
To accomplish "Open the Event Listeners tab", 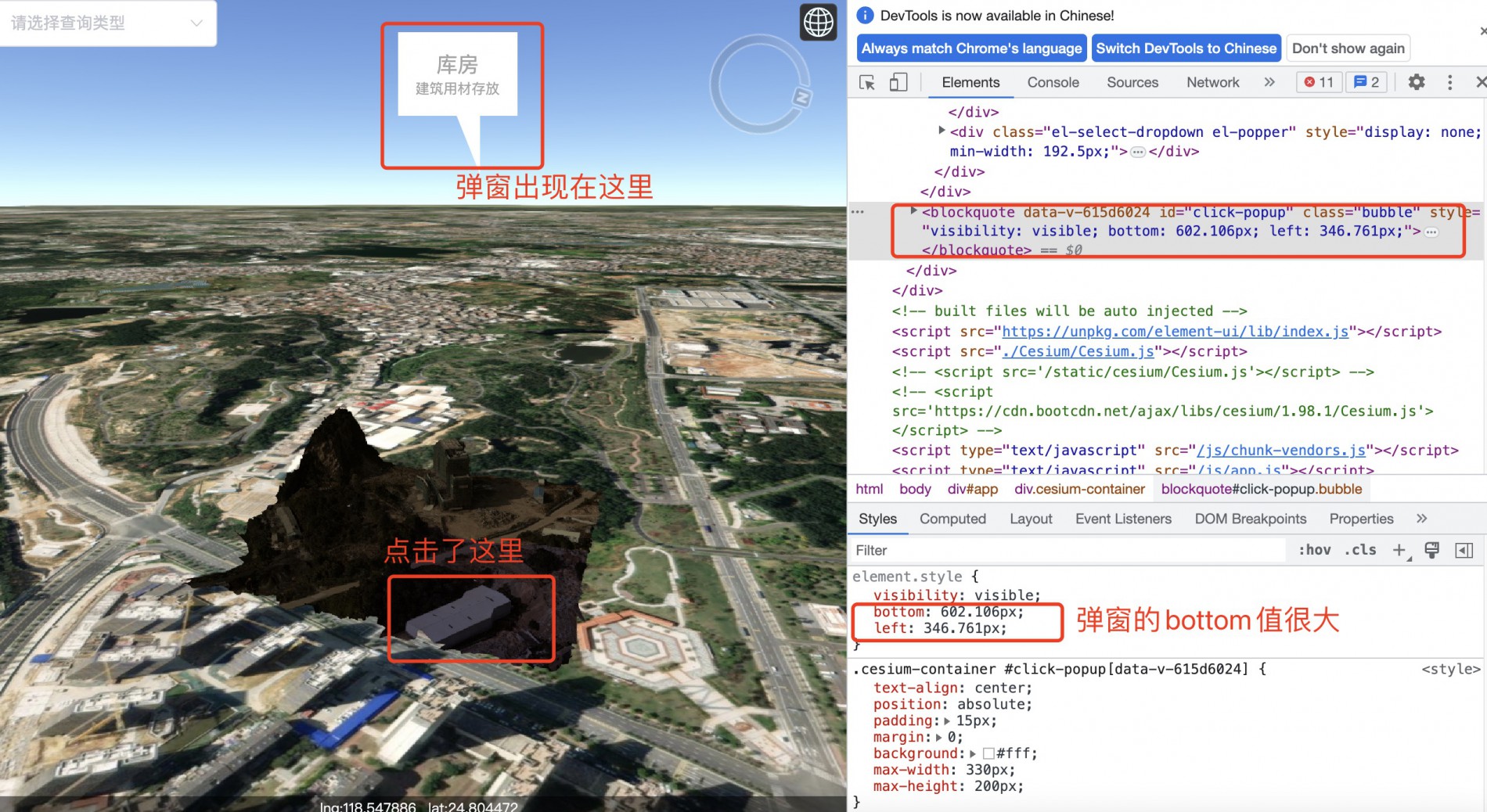I will point(1123,519).
